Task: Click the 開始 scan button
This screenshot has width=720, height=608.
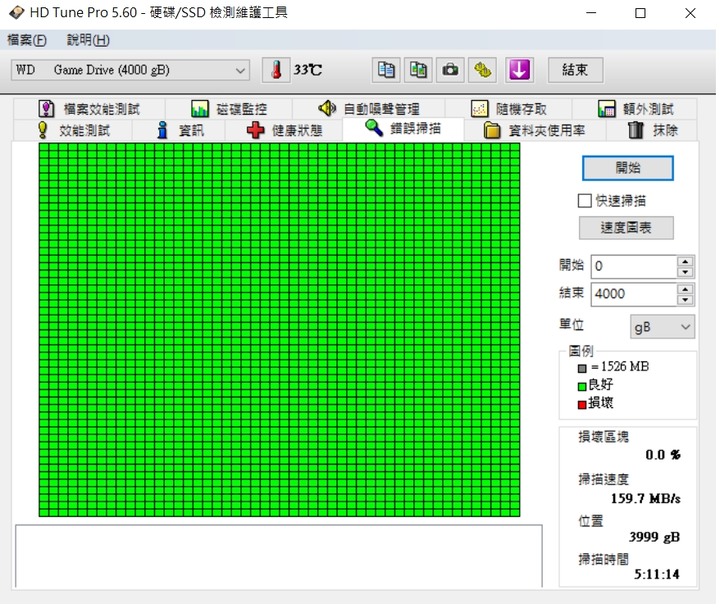Action: coord(627,168)
